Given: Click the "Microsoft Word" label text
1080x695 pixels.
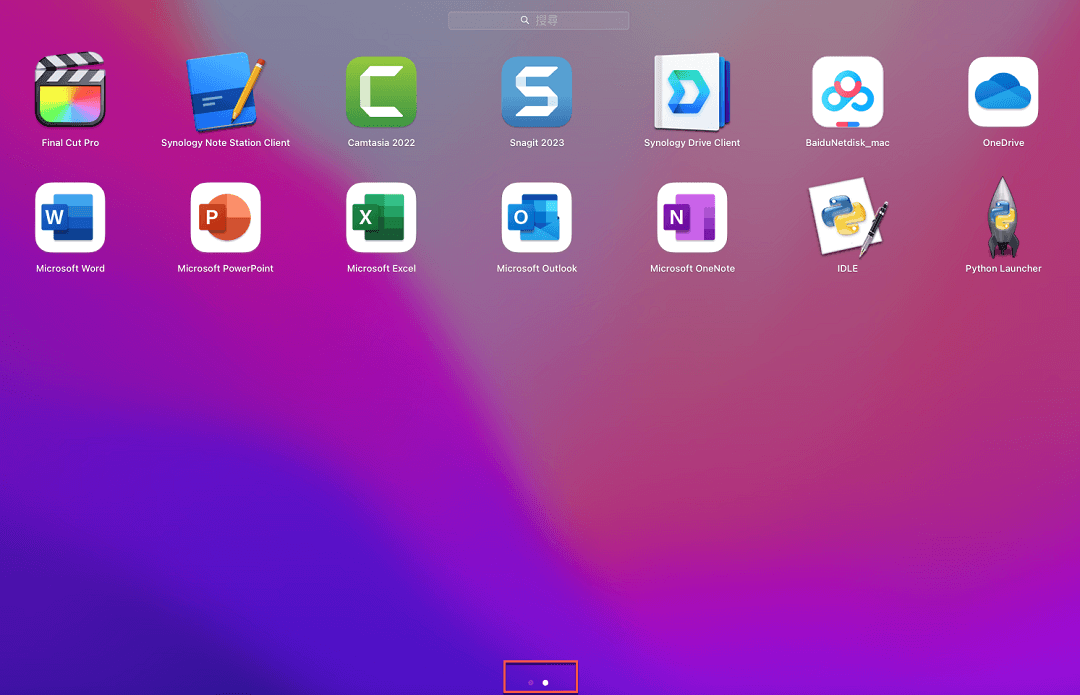Looking at the screenshot, I should [x=70, y=269].
